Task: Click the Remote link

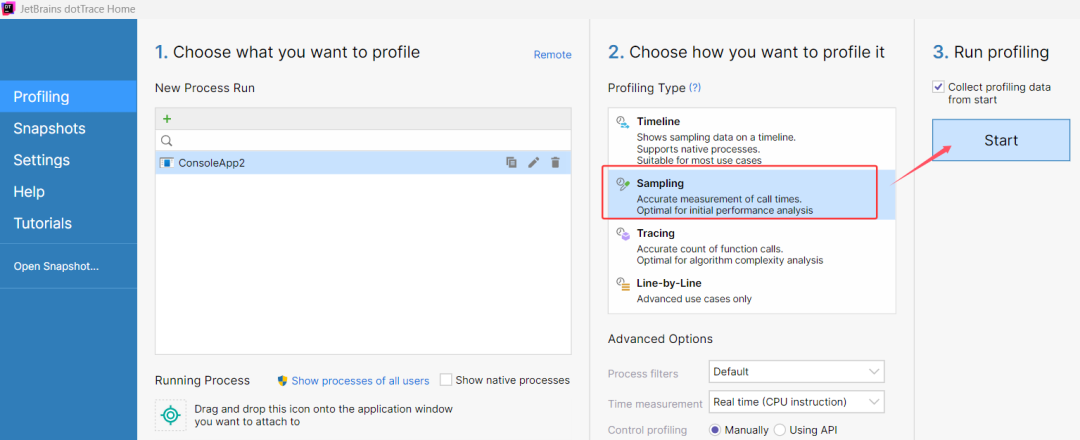Action: (x=552, y=55)
